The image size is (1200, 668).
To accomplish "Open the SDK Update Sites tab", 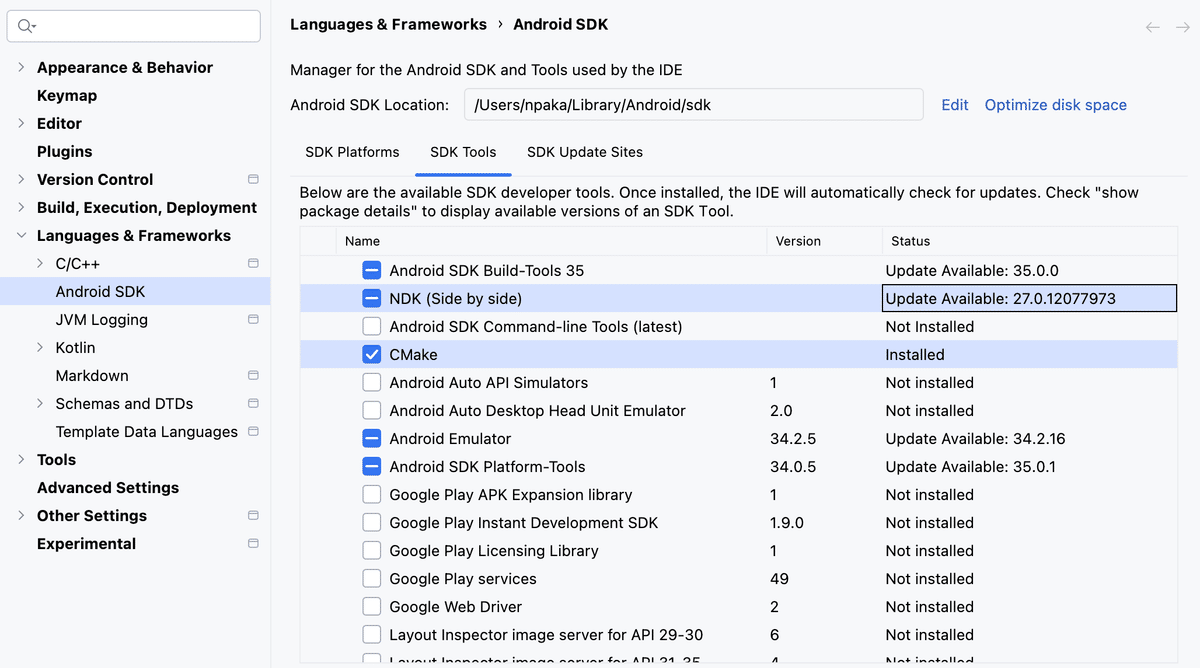I will [x=585, y=152].
